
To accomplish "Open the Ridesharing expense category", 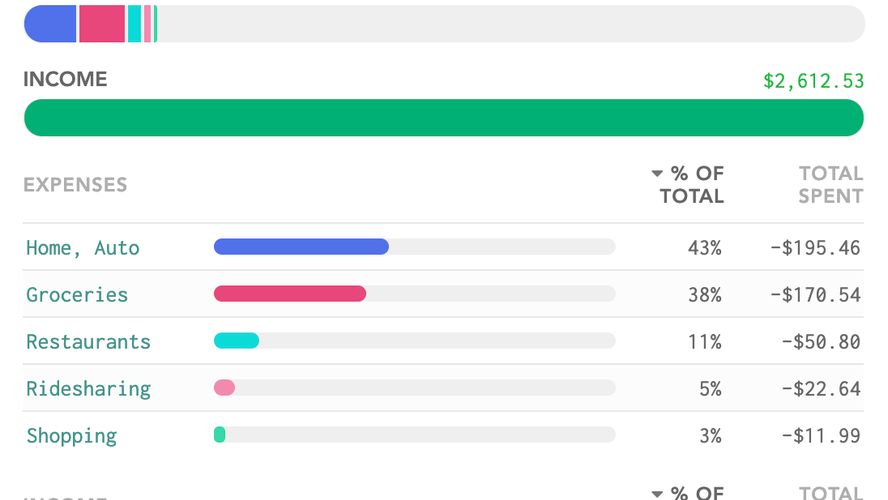I will coord(88,389).
